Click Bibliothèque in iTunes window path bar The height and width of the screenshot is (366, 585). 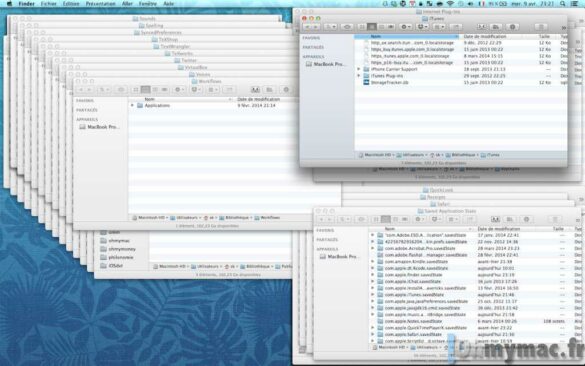click(x=460, y=155)
